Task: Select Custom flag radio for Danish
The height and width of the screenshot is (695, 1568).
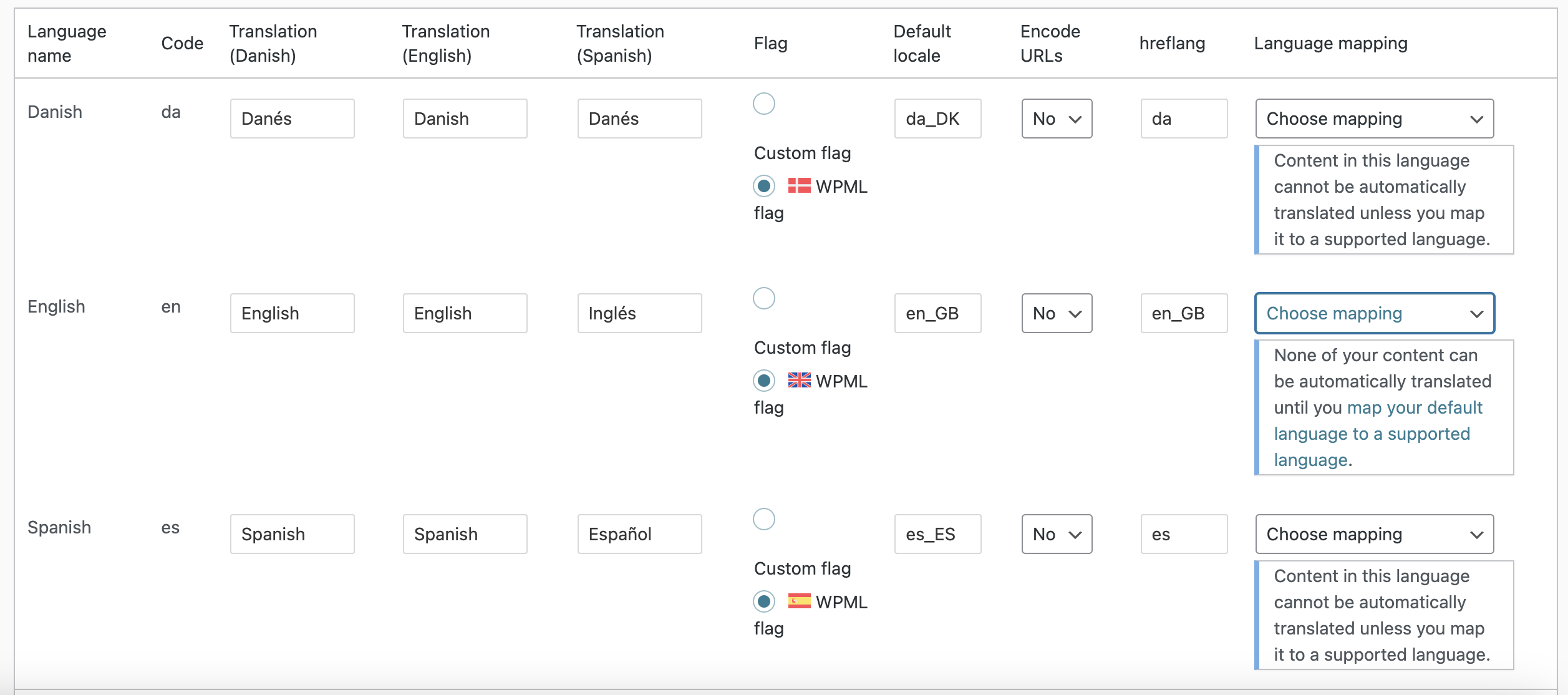Action: [764, 104]
